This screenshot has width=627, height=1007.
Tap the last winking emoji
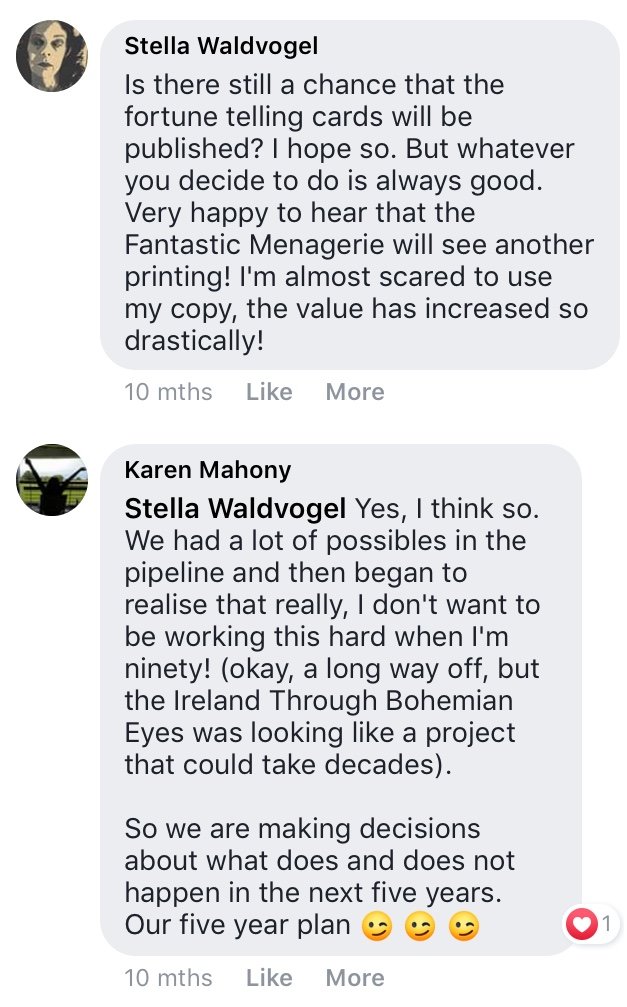(x=463, y=926)
